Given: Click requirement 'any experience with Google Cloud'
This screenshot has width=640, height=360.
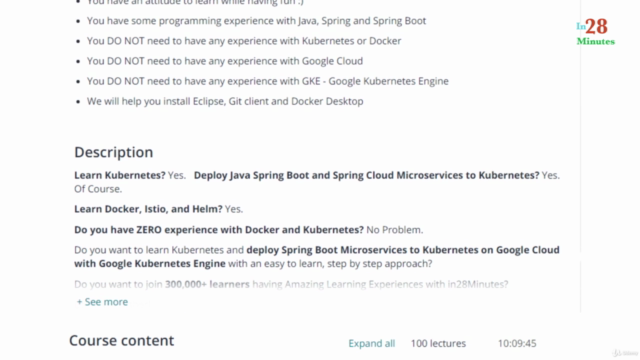Looking at the screenshot, I should click(225, 61).
